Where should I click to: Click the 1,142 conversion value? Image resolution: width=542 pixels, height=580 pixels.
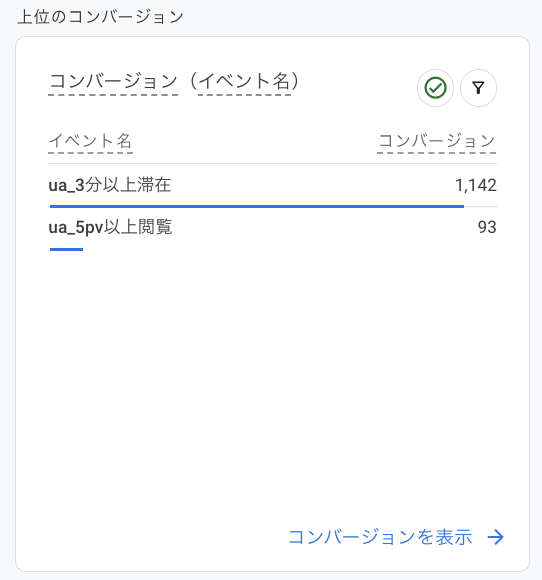click(x=475, y=185)
